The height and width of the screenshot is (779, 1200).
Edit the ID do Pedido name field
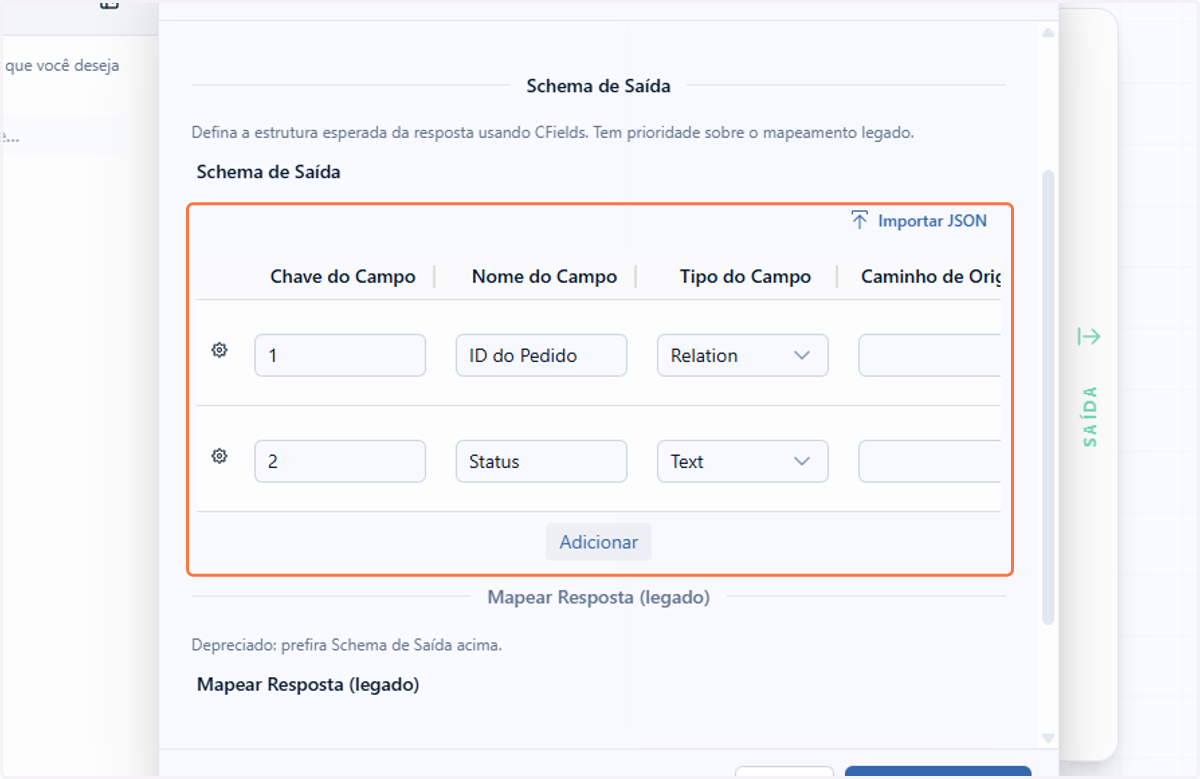541,355
